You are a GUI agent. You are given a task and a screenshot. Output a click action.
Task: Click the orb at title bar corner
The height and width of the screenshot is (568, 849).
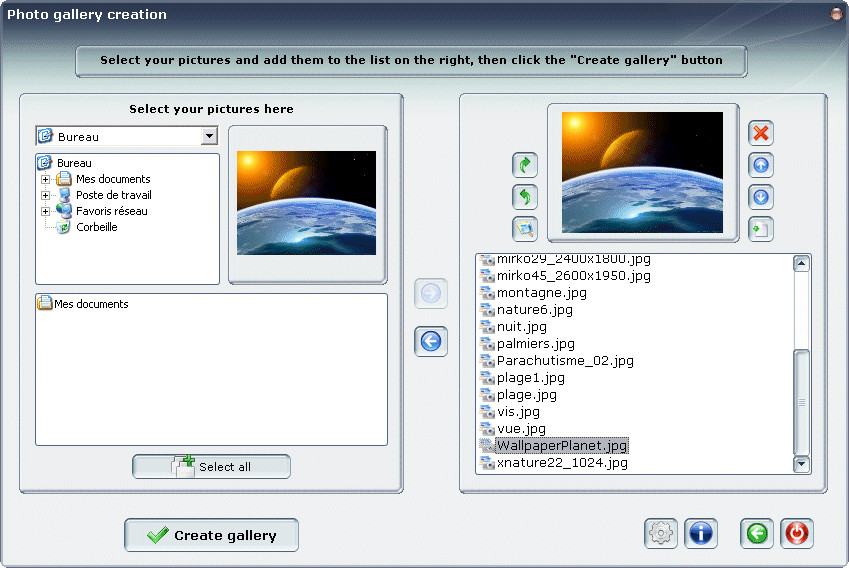pyautogui.click(x=837, y=14)
